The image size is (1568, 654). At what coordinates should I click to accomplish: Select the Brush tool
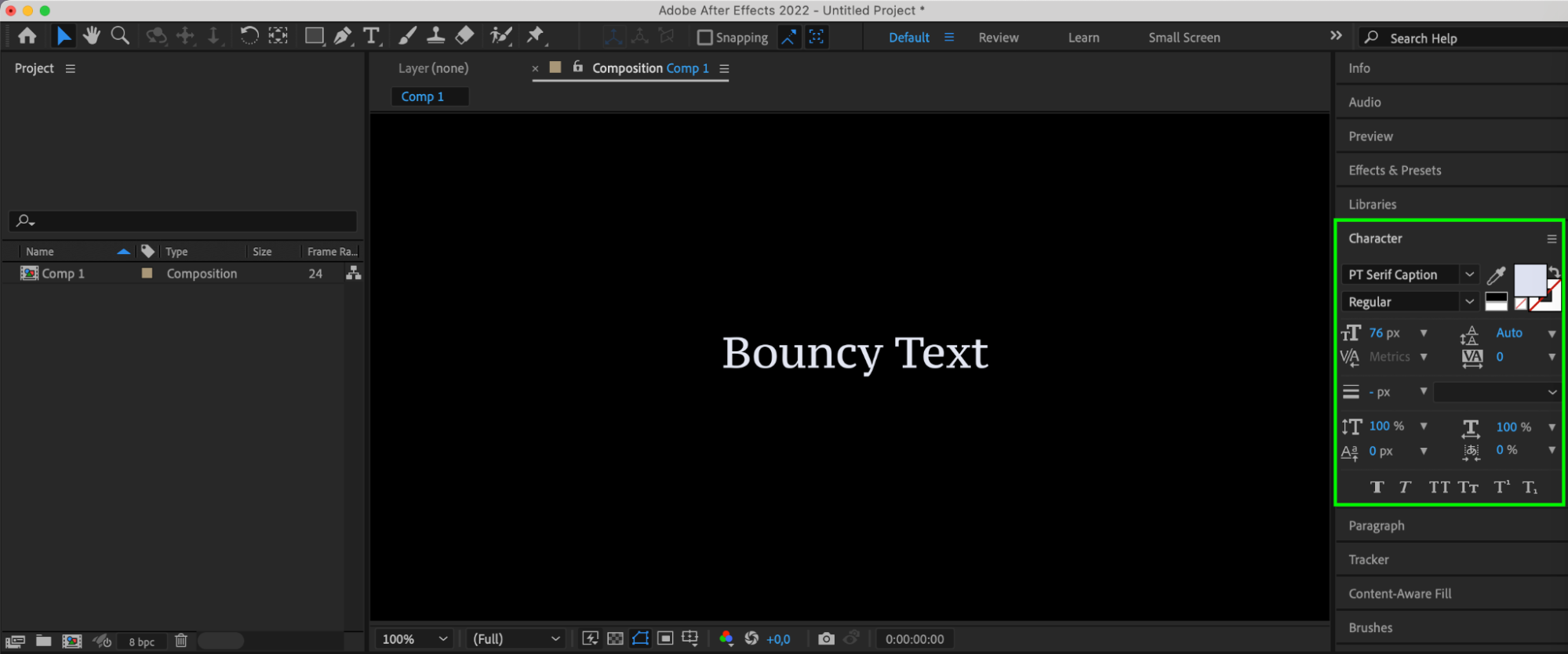[407, 36]
